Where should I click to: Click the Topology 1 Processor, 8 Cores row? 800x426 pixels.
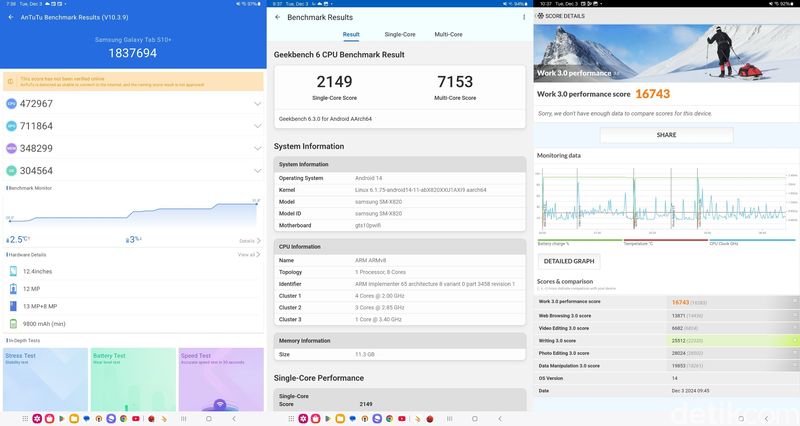click(x=399, y=272)
